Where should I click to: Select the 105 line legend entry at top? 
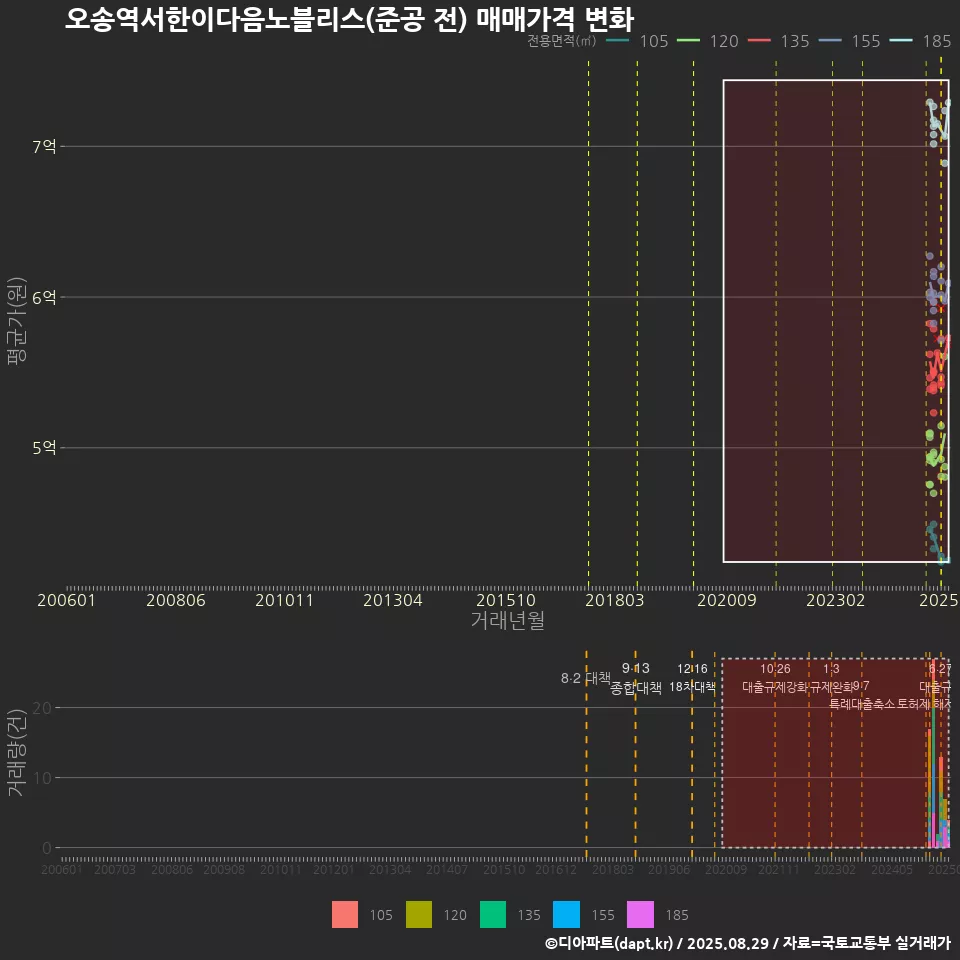(637, 41)
